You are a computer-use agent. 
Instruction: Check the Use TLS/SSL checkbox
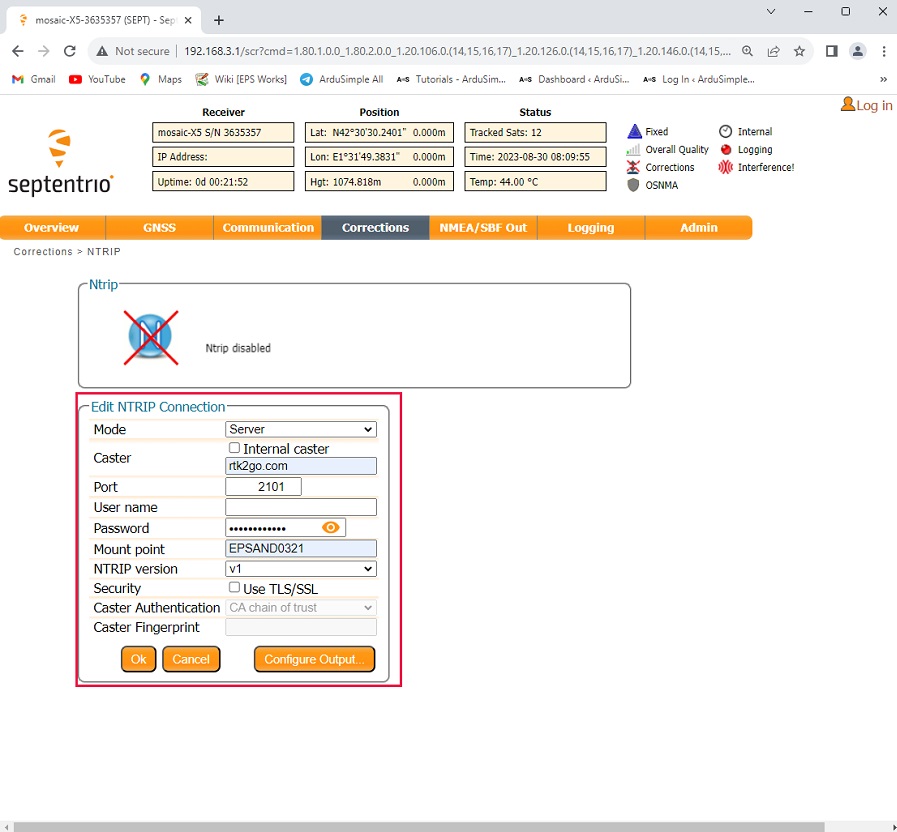[235, 588]
